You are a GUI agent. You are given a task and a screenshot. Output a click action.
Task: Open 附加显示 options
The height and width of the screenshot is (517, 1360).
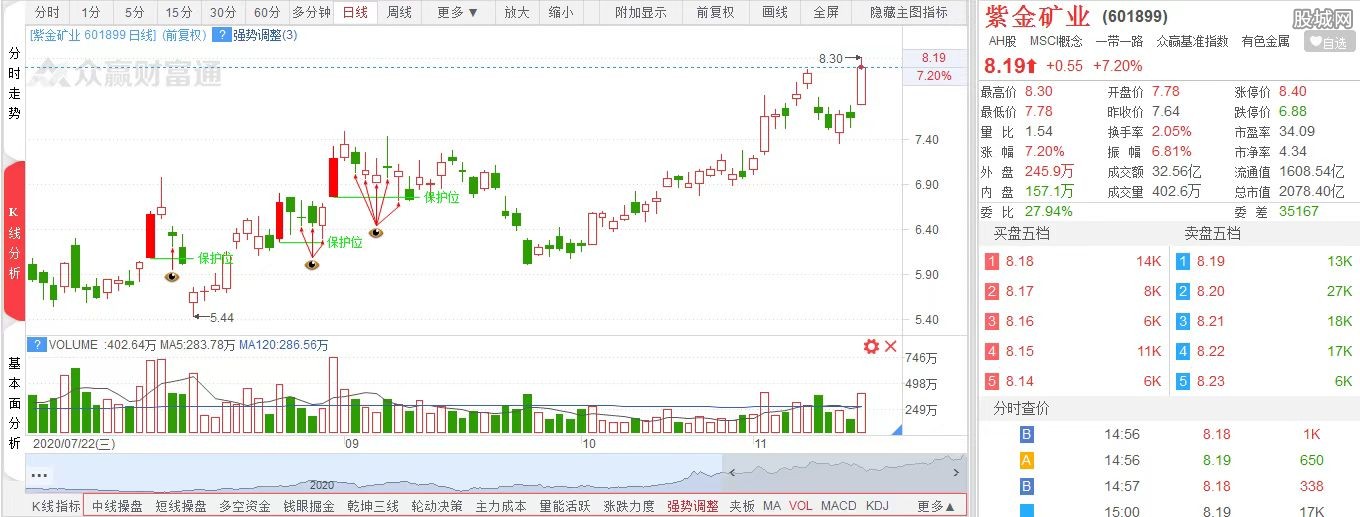(641, 13)
